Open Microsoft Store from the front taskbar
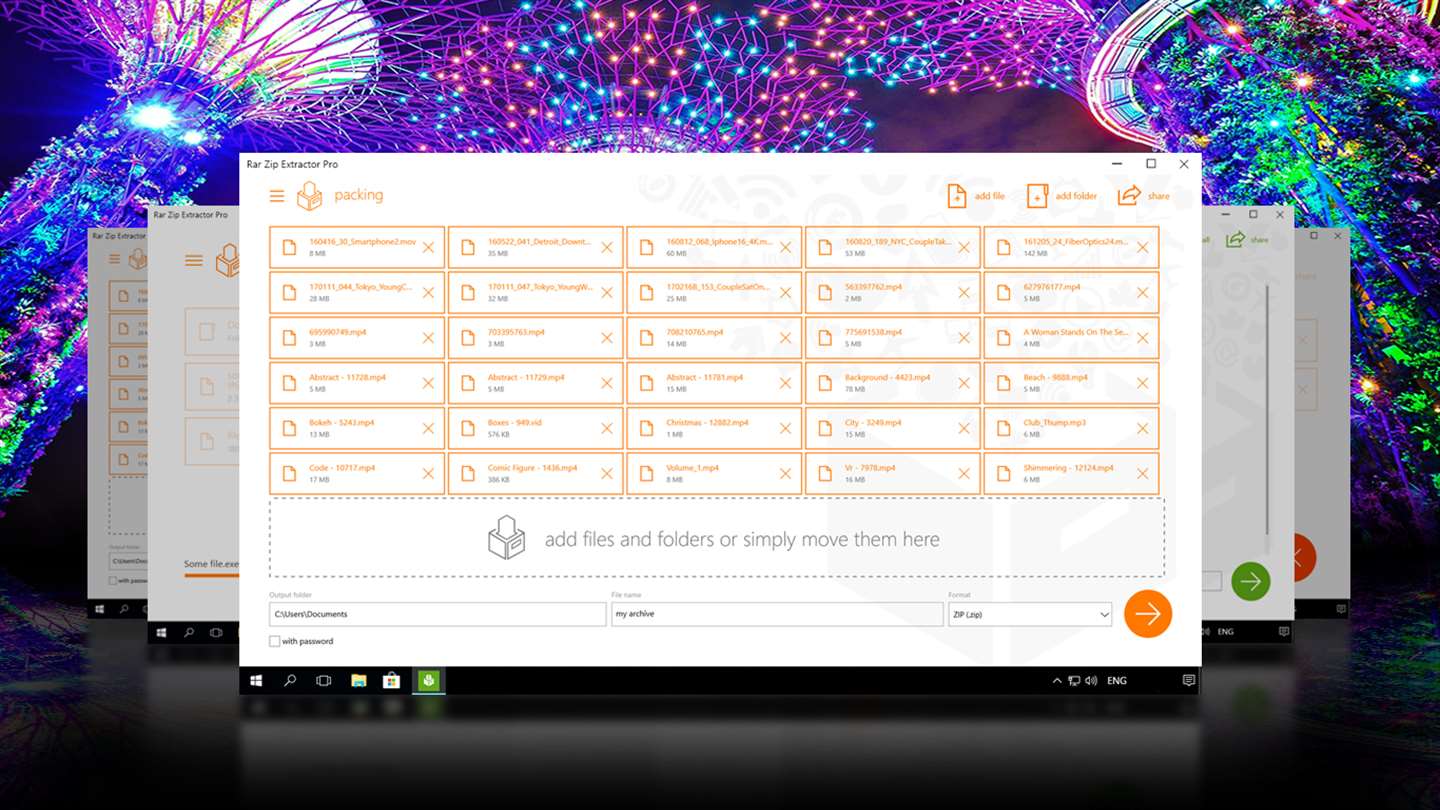Image resolution: width=1440 pixels, height=810 pixels. [x=392, y=681]
